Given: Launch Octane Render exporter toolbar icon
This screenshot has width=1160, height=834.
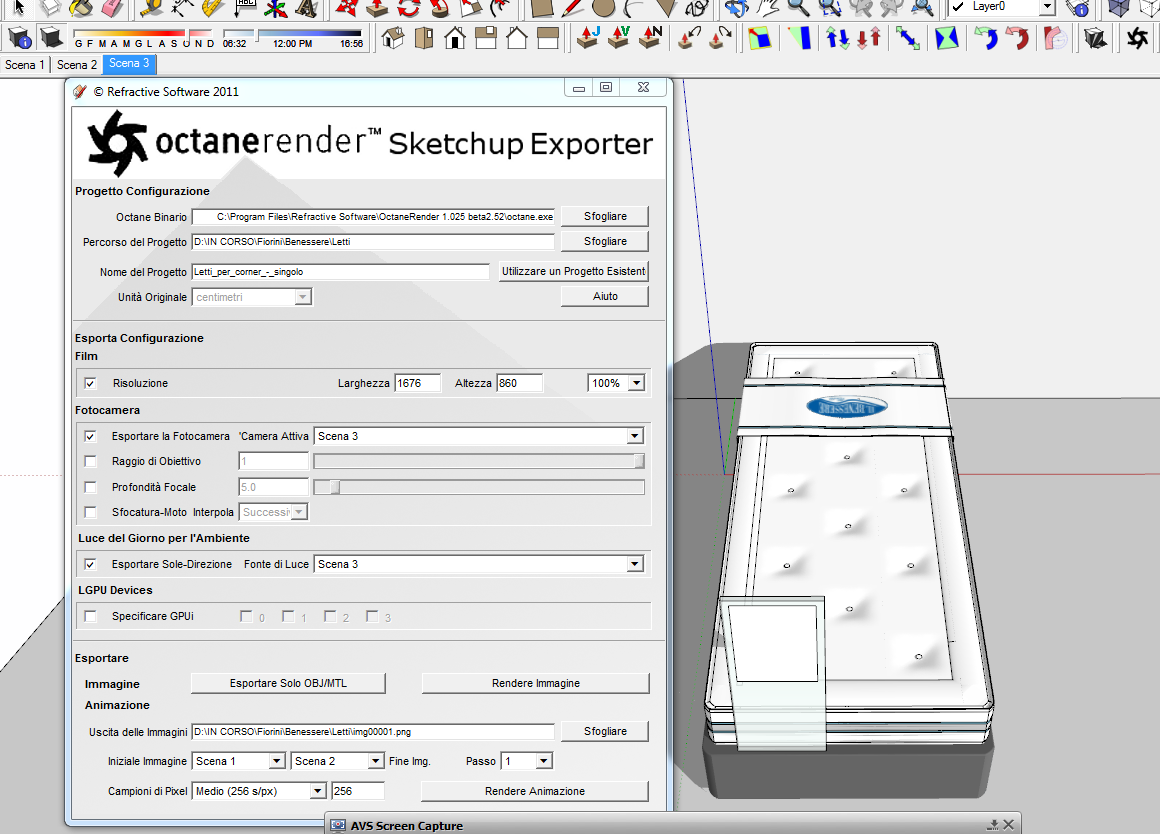Looking at the screenshot, I should point(1137,37).
